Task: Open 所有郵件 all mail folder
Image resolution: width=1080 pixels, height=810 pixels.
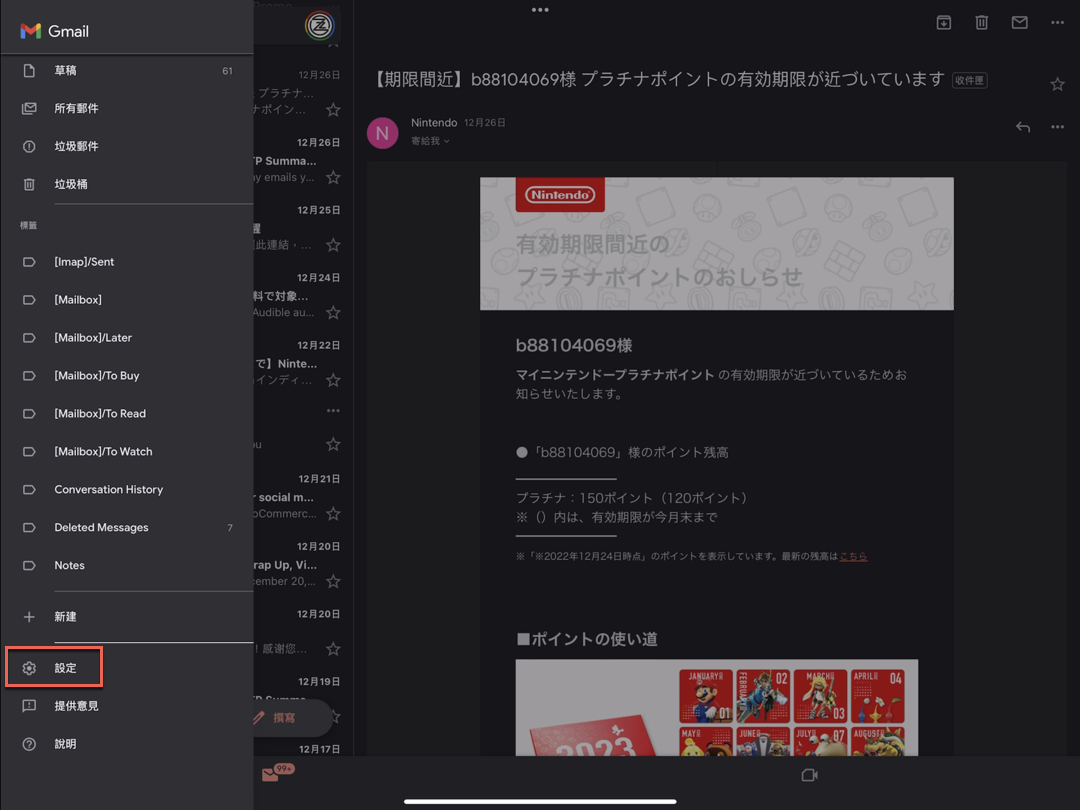Action: click(x=127, y=108)
